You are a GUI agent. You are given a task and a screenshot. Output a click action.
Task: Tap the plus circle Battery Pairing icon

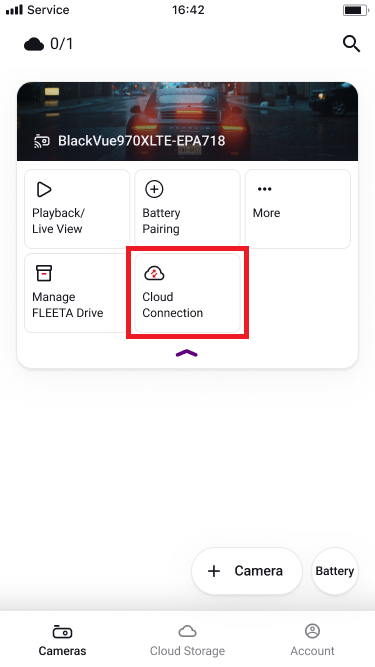coord(154,189)
